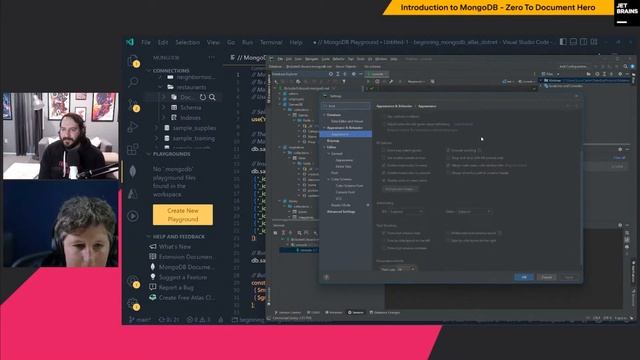
Task: Open the What's New link
Action: pos(175,247)
